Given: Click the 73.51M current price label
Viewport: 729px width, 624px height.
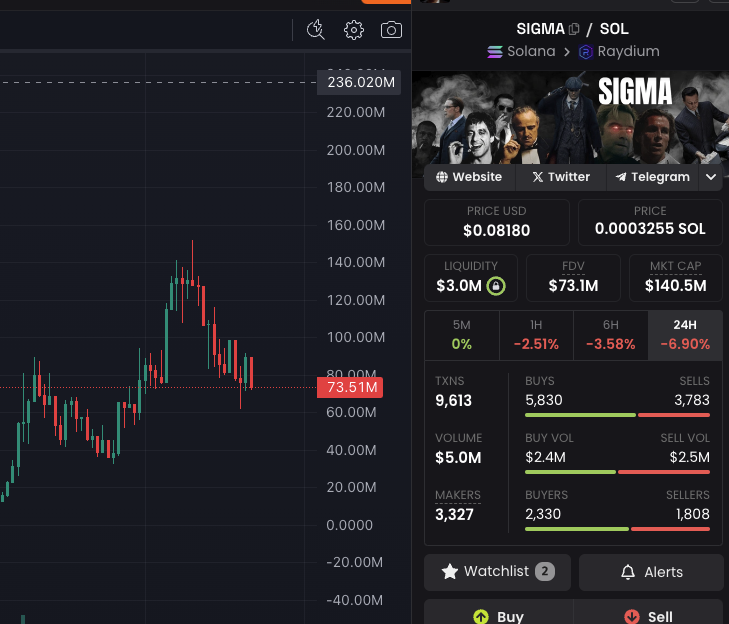Looking at the screenshot, I should click(350, 387).
